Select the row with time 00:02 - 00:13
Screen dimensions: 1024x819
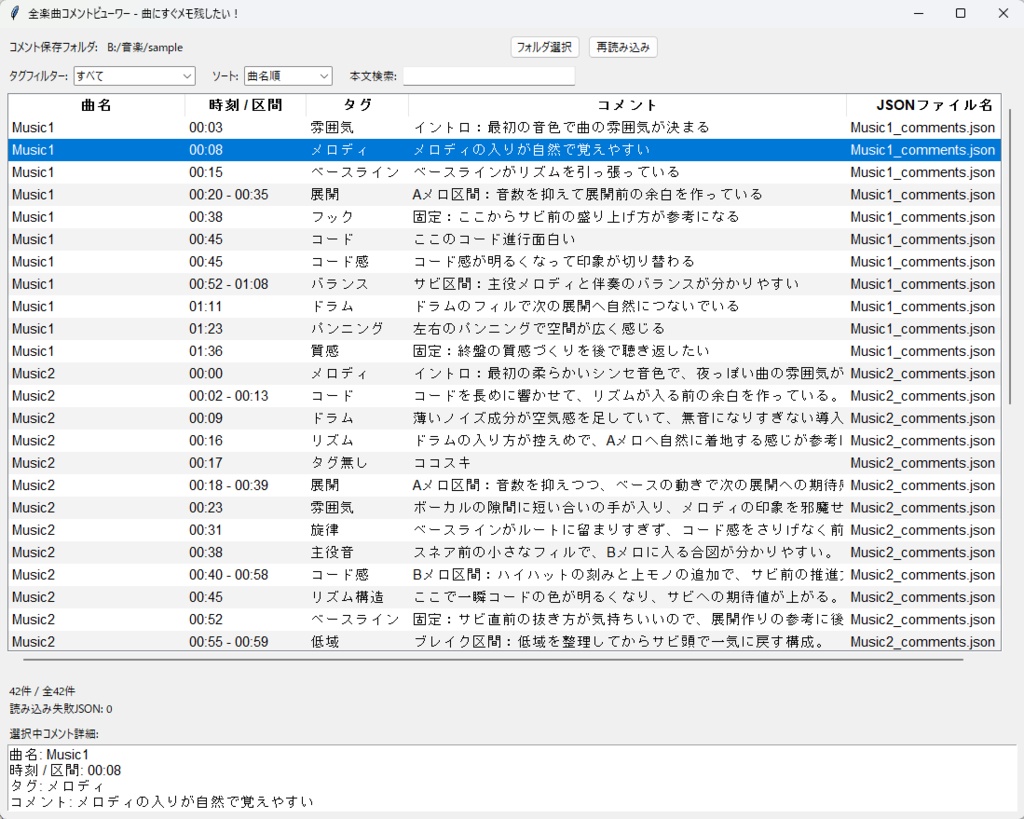coord(504,396)
